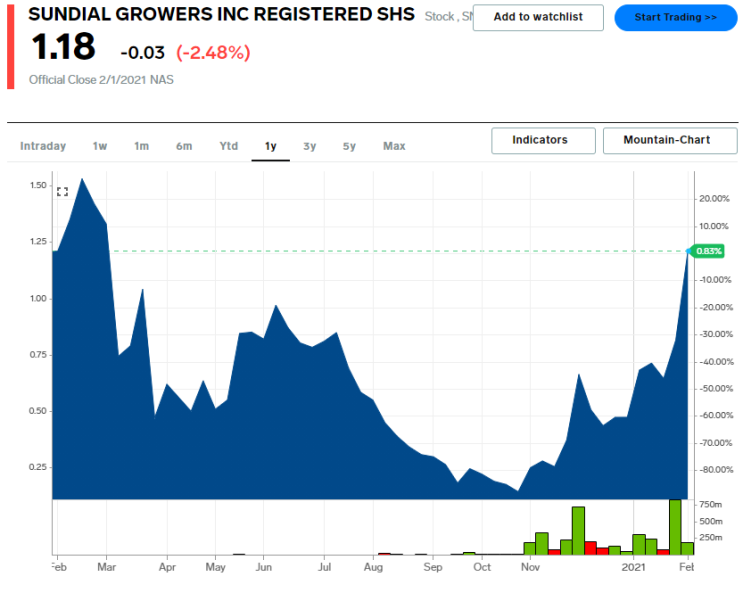Click the Oct x-axis label
743x593 pixels.
tap(482, 567)
